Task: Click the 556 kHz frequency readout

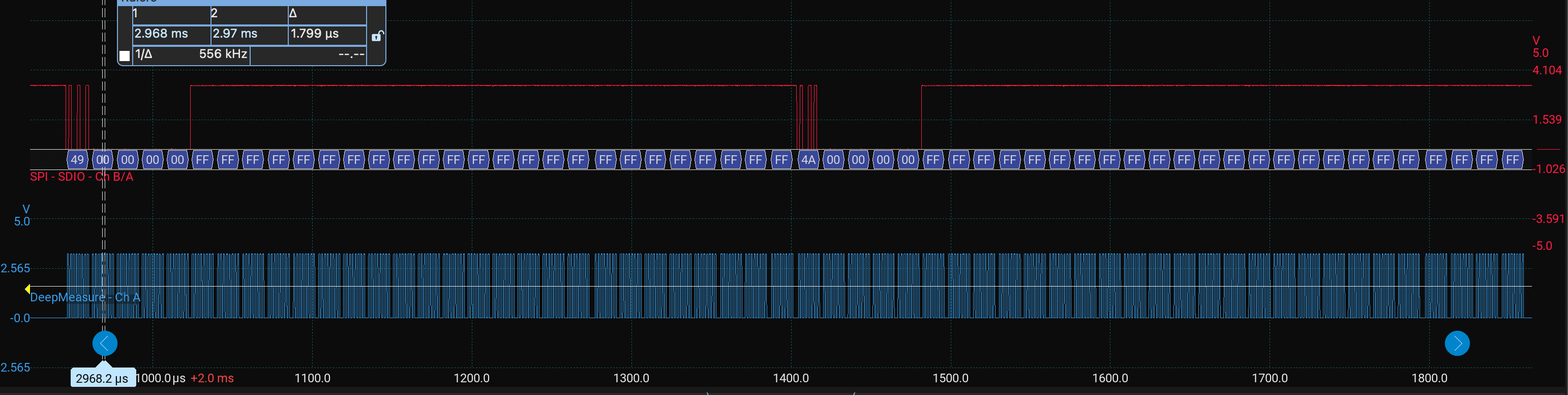Action: [x=223, y=53]
